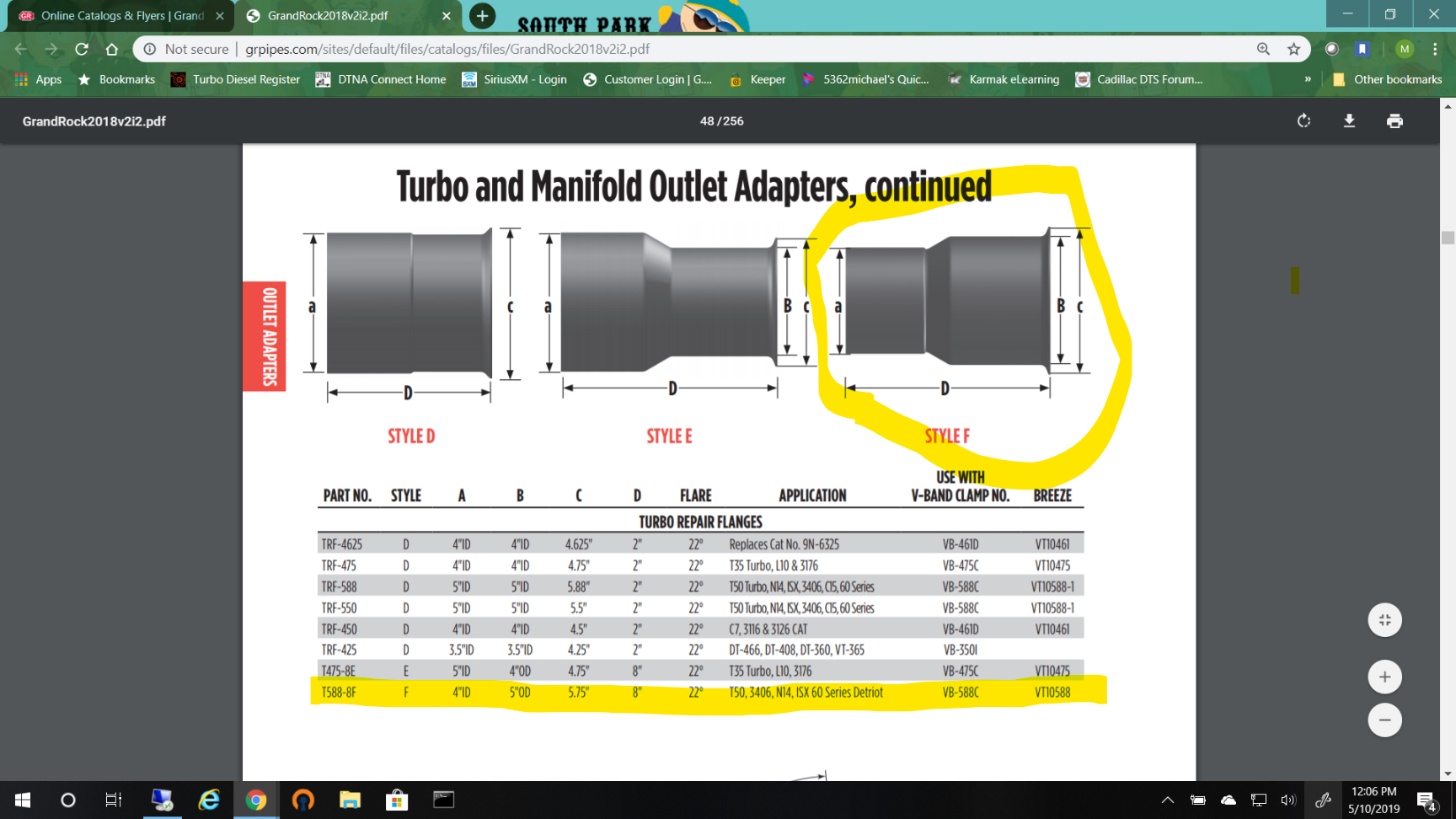Image resolution: width=1456 pixels, height=819 pixels.
Task: Go to browser home page
Action: [x=111, y=49]
